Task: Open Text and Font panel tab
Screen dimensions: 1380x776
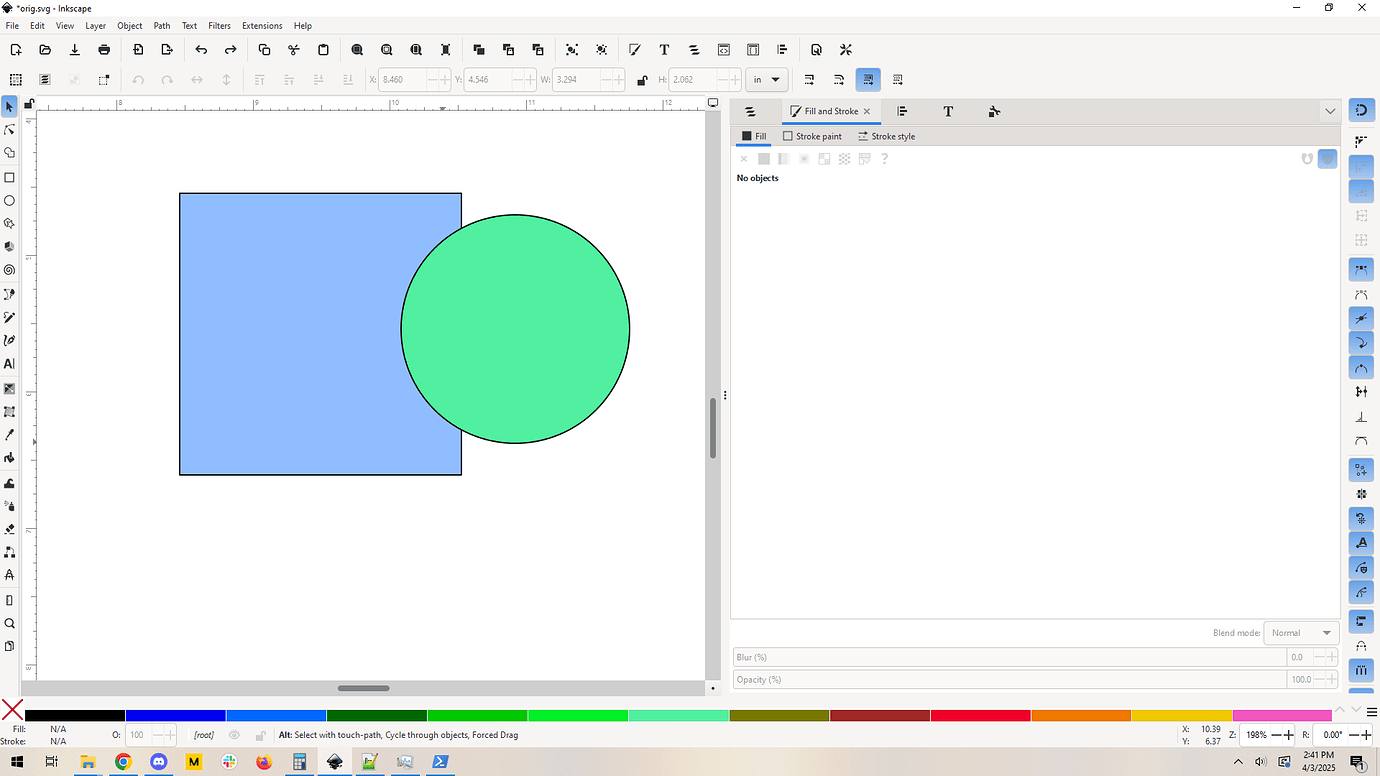Action: (948, 111)
